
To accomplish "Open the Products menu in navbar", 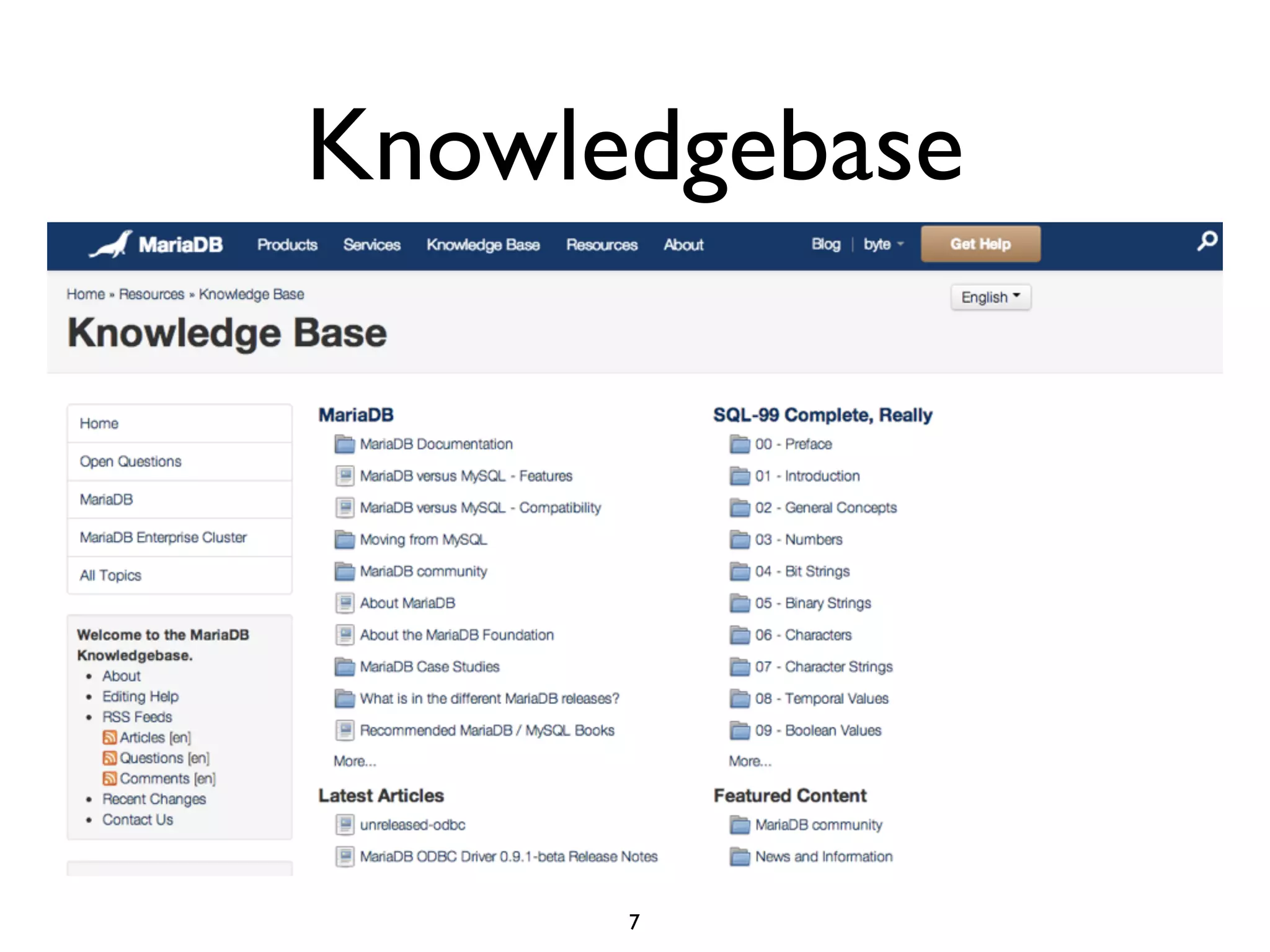I will click(287, 245).
